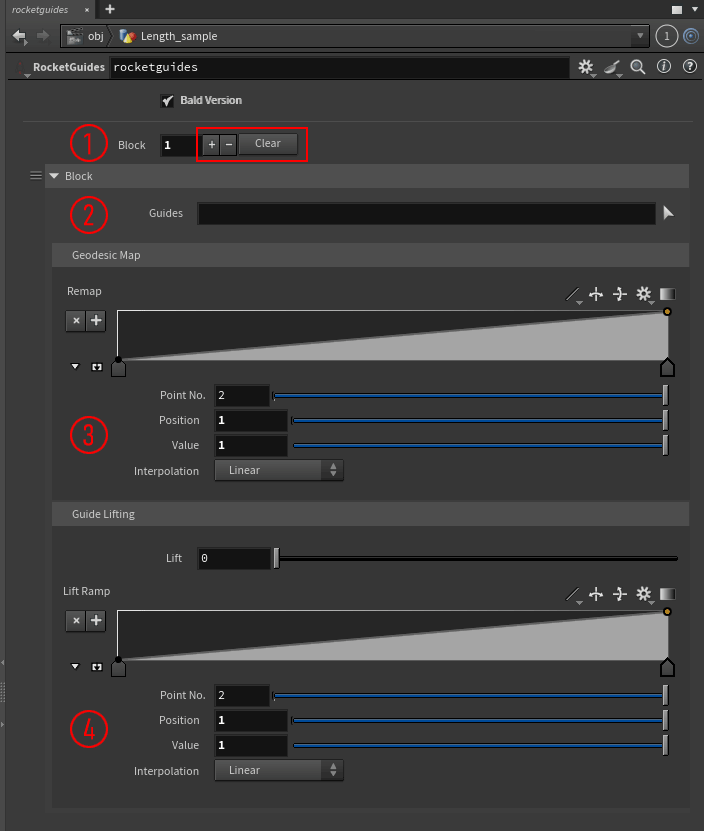The width and height of the screenshot is (704, 831).
Task: Click the Guides input field
Action: (x=427, y=213)
